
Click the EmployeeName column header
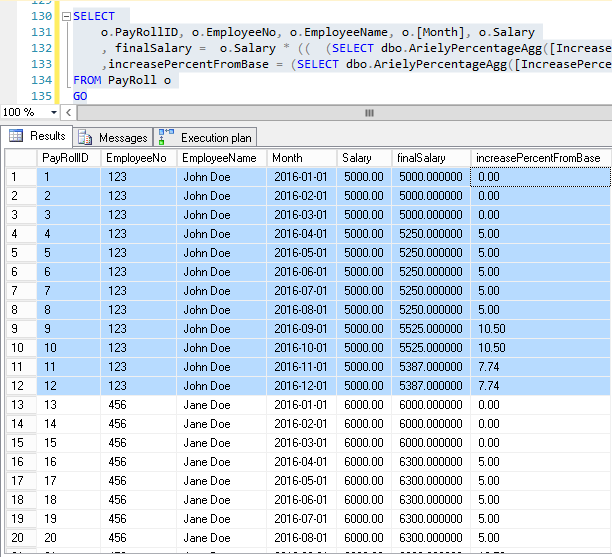219,158
